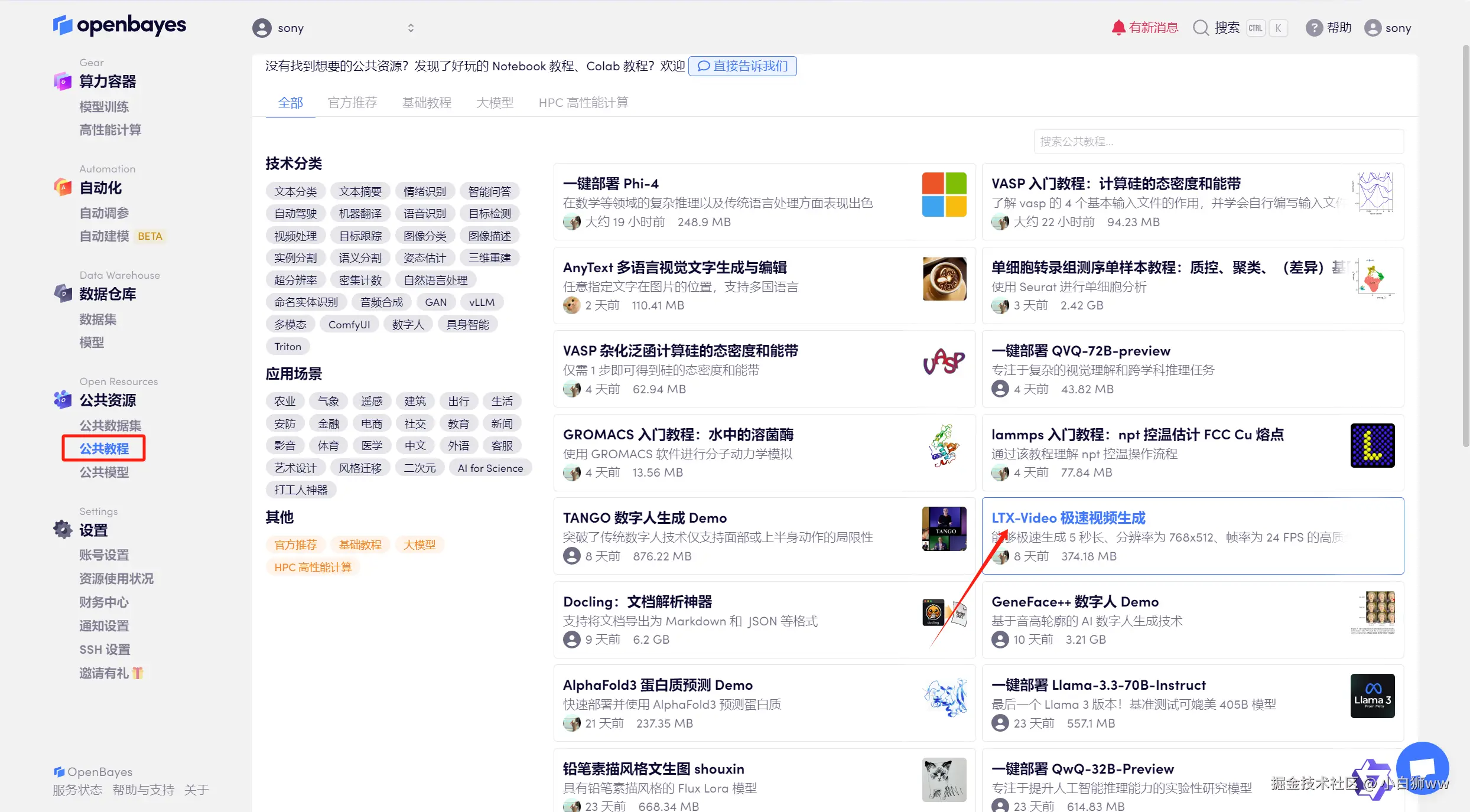The width and height of the screenshot is (1470, 812).
Task: Click the Settings gear sidebar icon
Action: click(63, 530)
